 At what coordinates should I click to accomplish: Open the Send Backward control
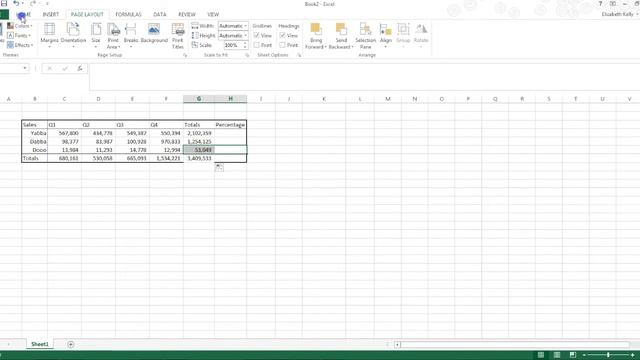click(341, 36)
